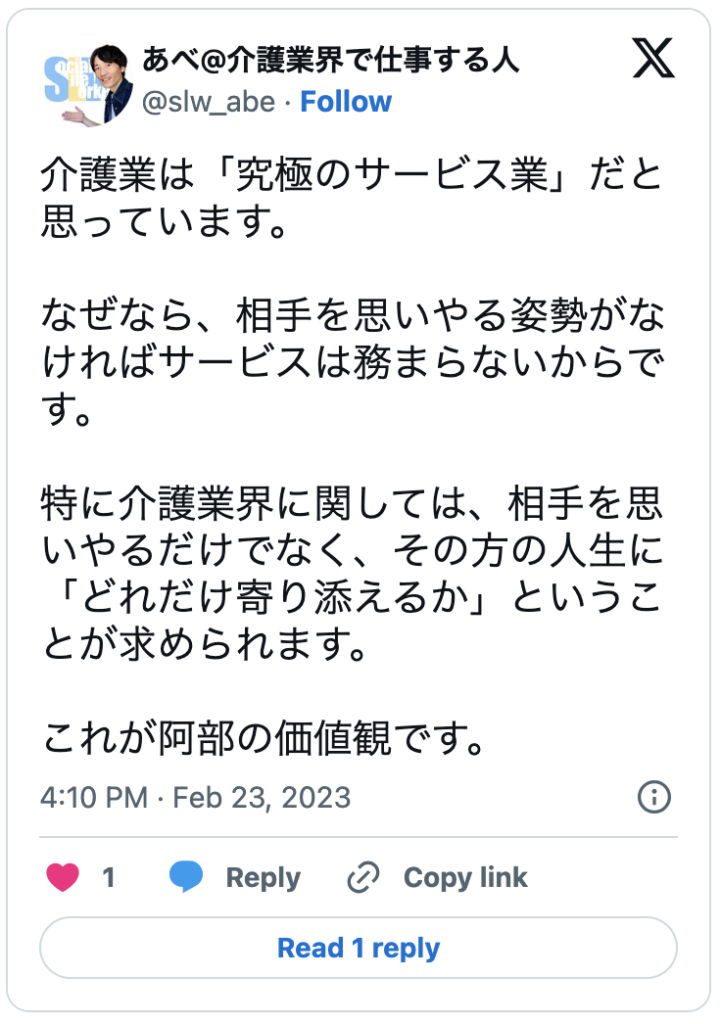Viewport: 721px width, 1024px height.
Task: Open the X logo link
Action: pyautogui.click(x=654, y=61)
